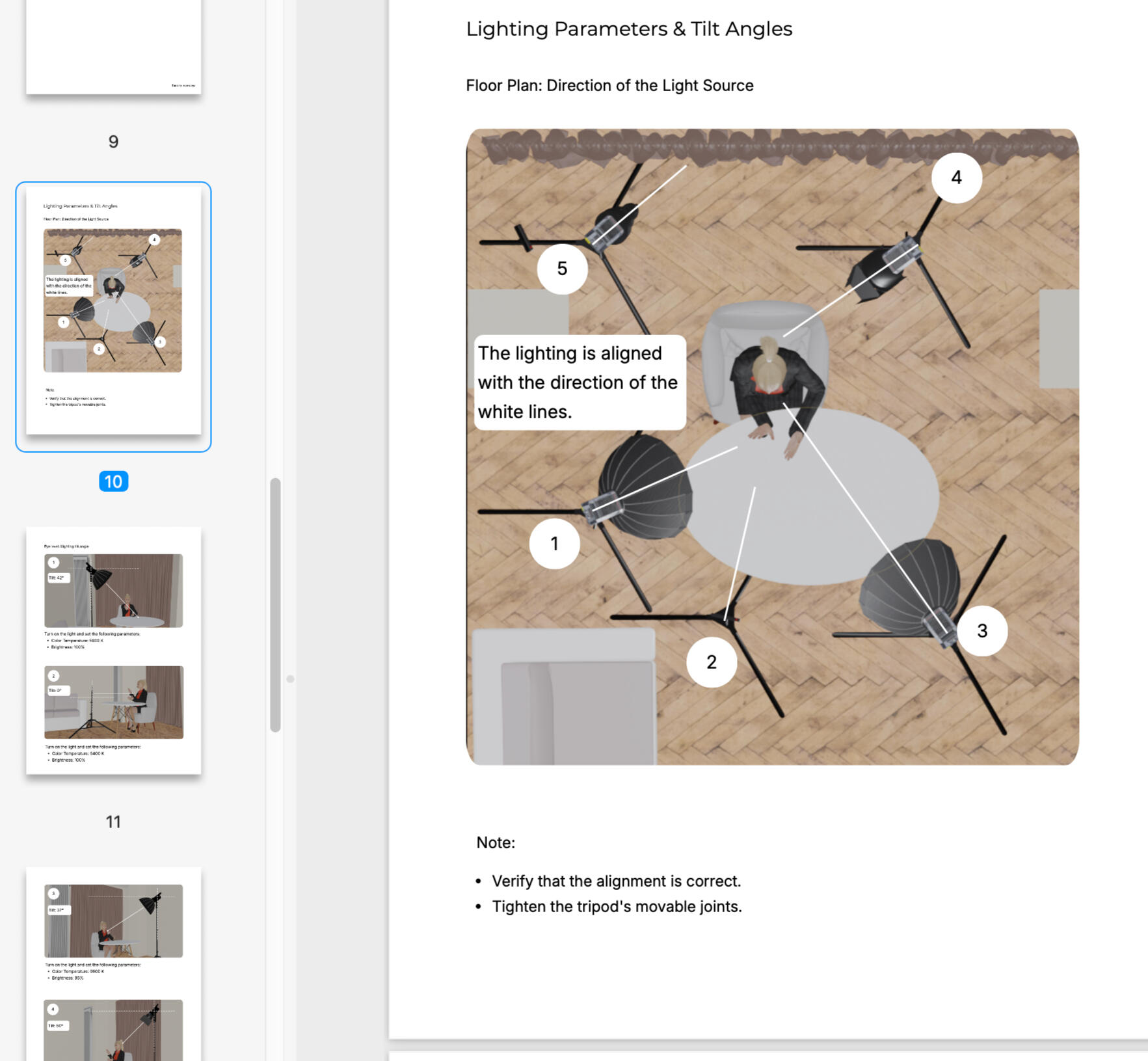Click 'Tighten the tripod's movable joints' bullet
Viewport: 1148px width, 1061px height.
tap(616, 907)
